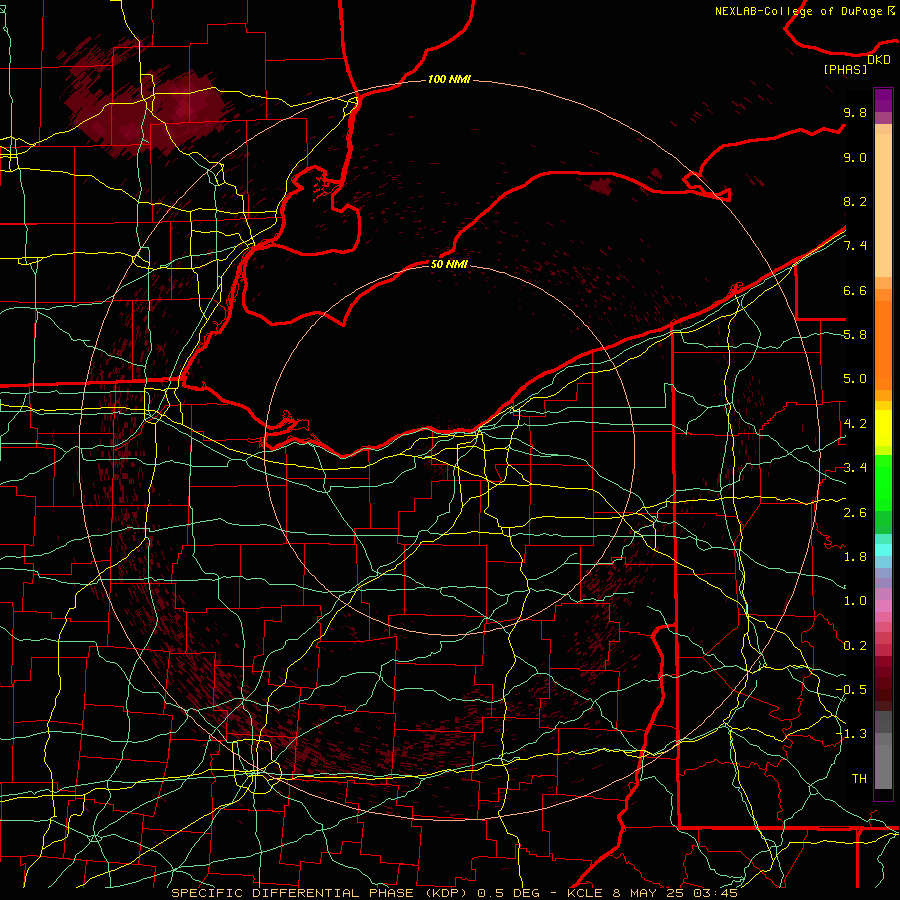Click the [PHAS] legend label
Image resolution: width=900 pixels, height=900 pixels.
[845, 70]
